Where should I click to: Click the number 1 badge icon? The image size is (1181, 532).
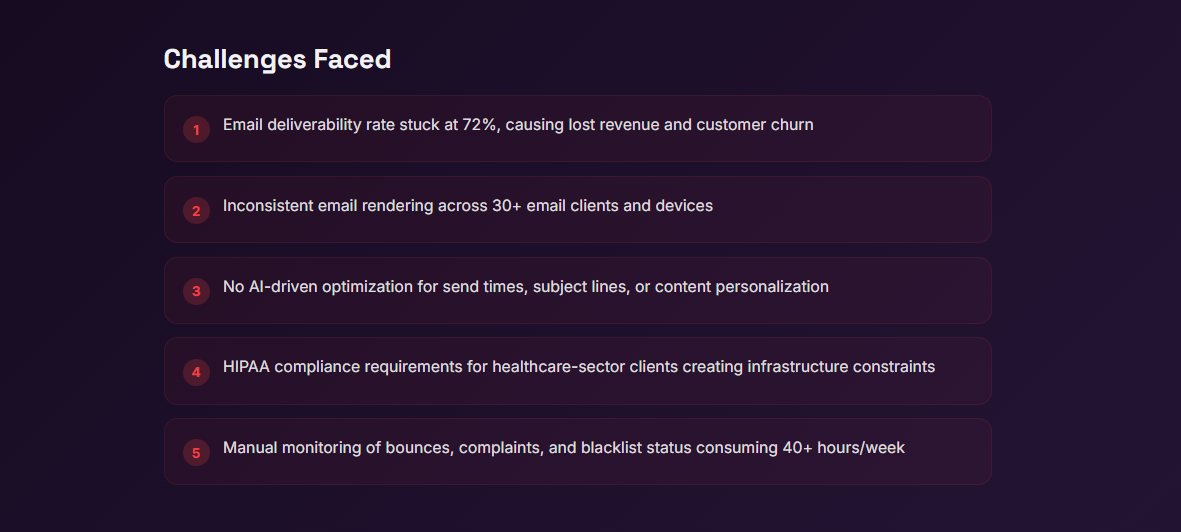pyautogui.click(x=196, y=129)
